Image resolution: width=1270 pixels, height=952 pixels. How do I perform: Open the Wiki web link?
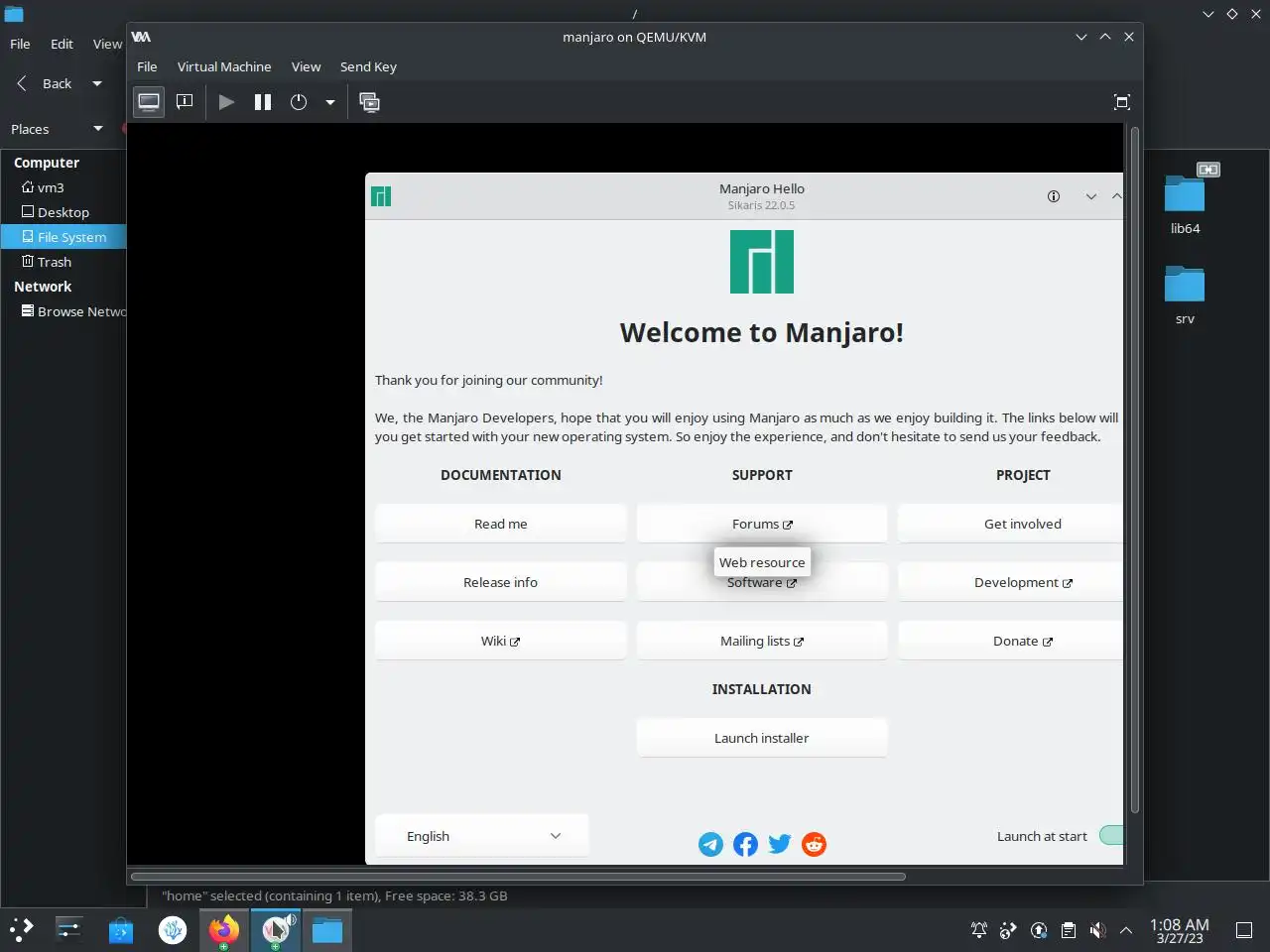click(501, 641)
